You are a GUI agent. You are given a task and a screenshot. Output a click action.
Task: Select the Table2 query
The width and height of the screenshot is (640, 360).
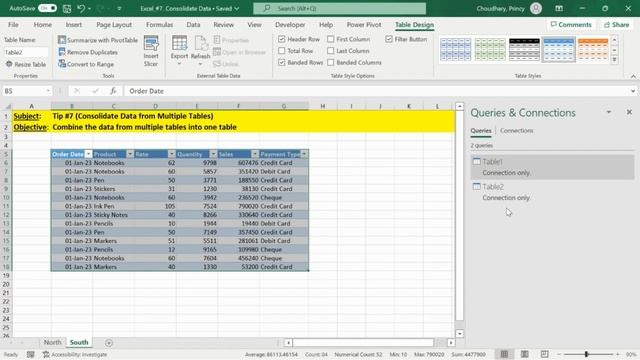552,192
